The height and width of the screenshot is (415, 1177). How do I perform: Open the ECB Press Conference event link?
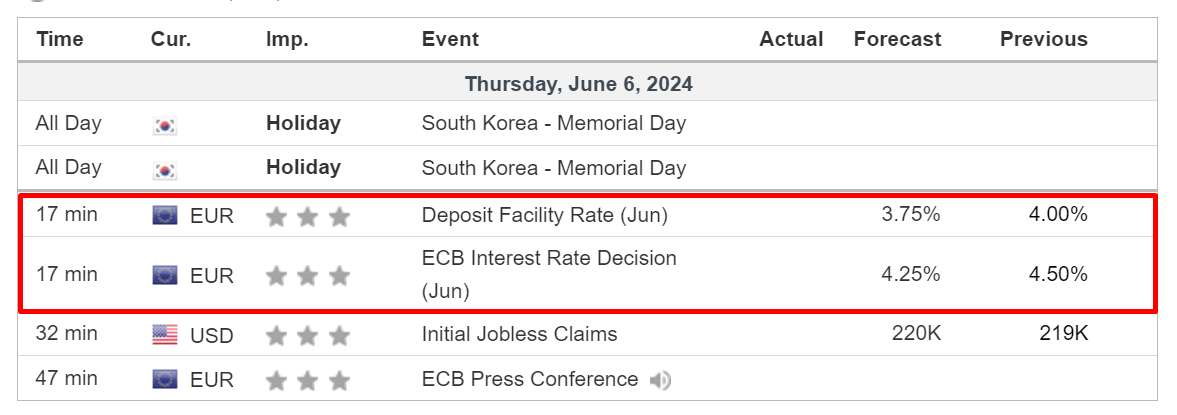point(530,379)
